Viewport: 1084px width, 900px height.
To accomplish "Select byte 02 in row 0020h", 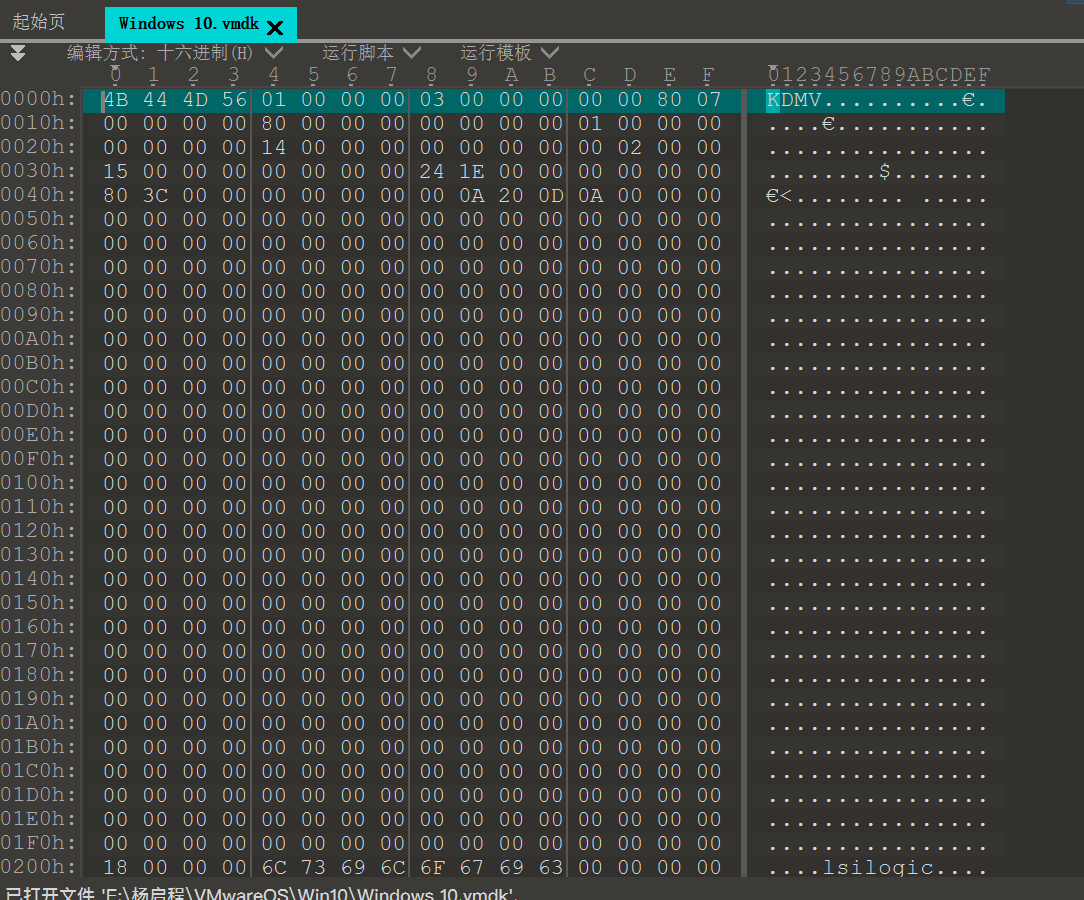I will 630,147.
